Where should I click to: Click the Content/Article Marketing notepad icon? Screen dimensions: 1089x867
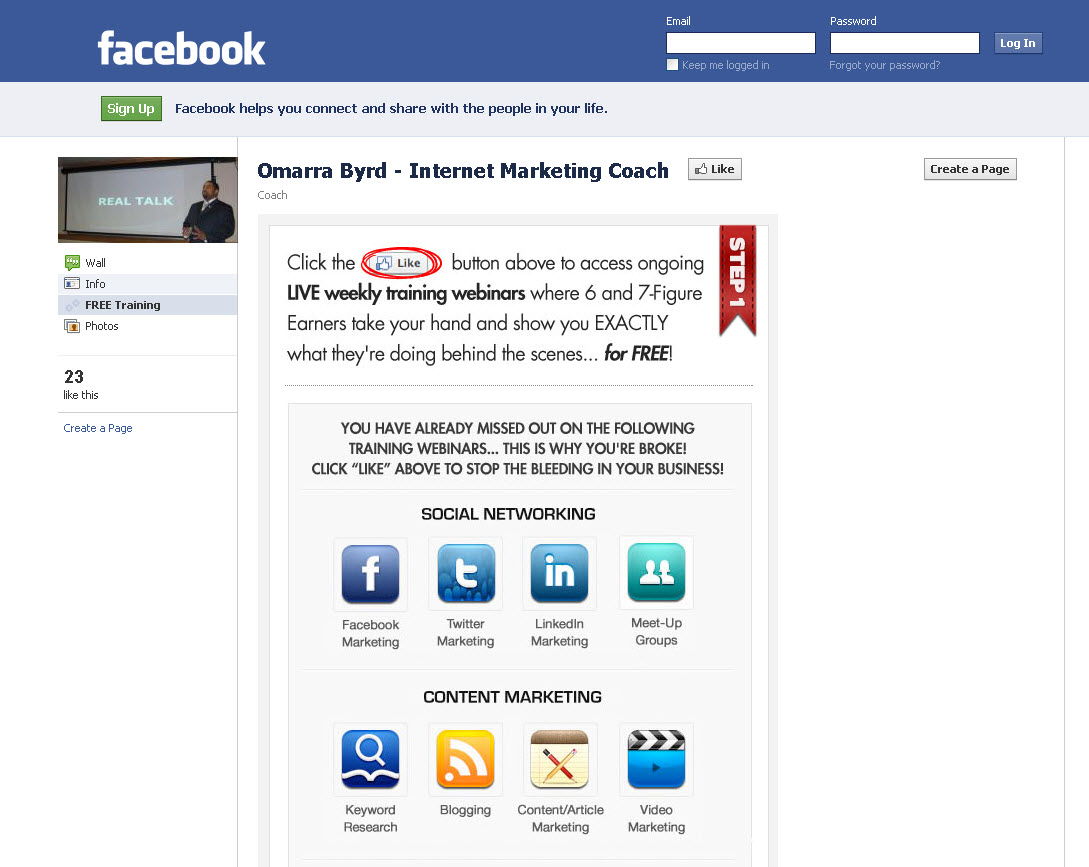coord(559,759)
